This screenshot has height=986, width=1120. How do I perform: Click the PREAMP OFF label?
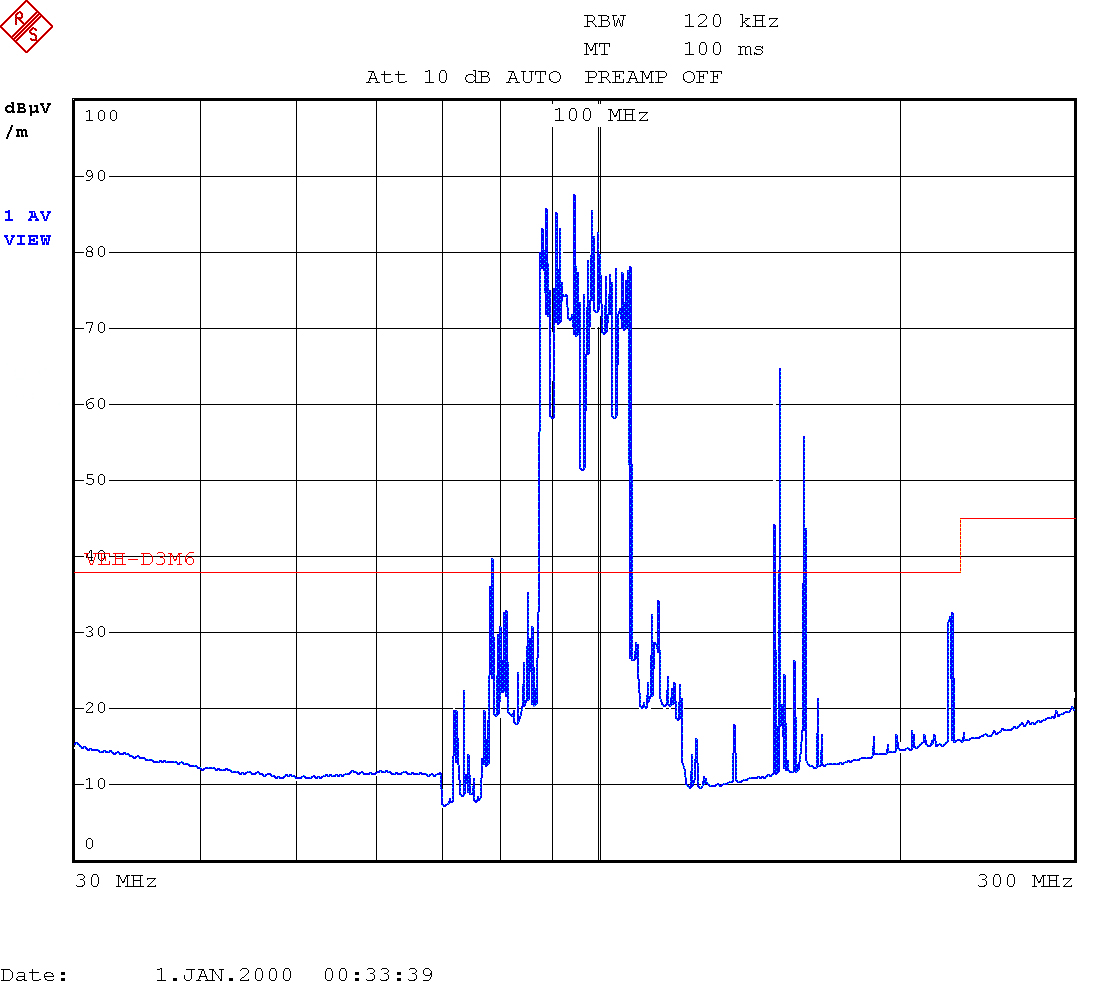(653, 77)
